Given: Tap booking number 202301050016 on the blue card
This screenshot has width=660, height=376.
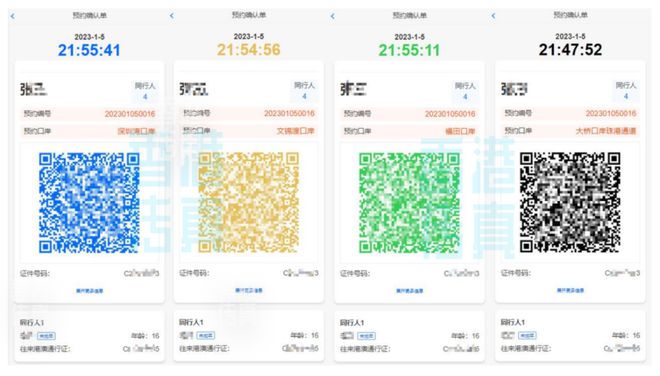Looking at the screenshot, I should (x=130, y=114).
